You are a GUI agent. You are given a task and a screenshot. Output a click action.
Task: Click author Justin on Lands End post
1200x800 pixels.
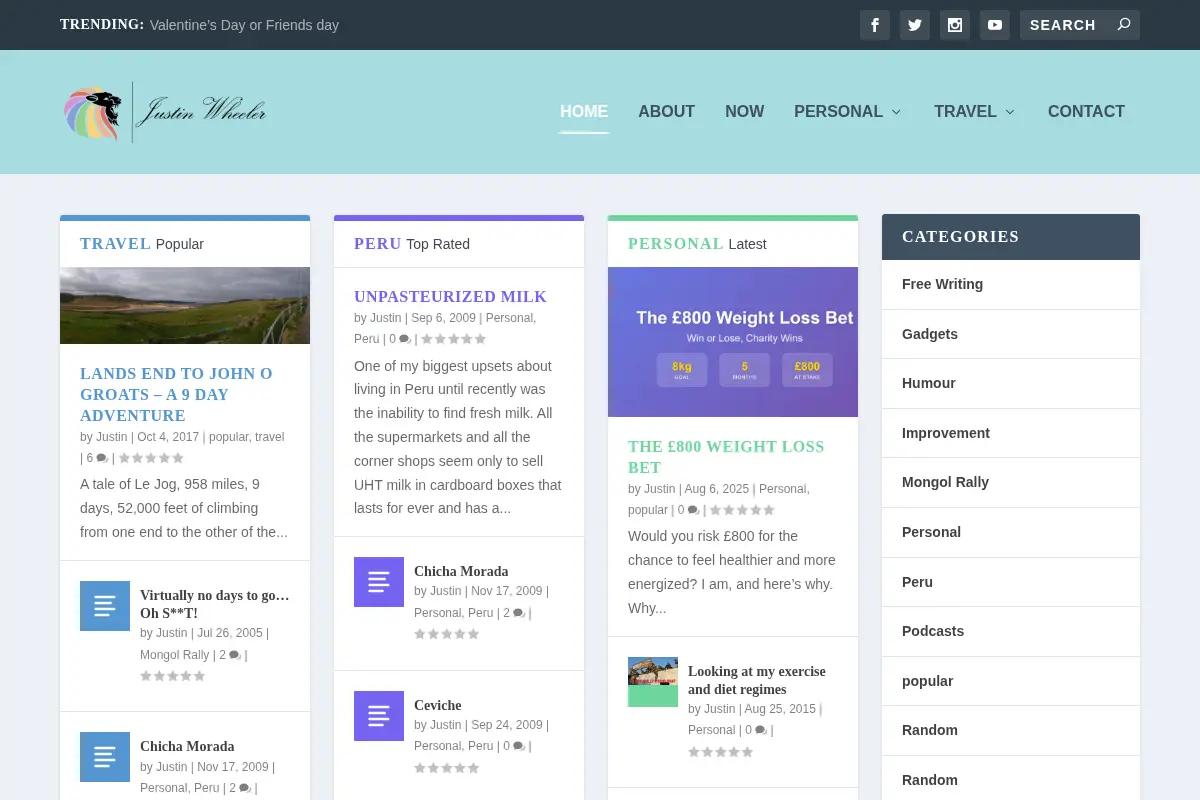pos(112,437)
